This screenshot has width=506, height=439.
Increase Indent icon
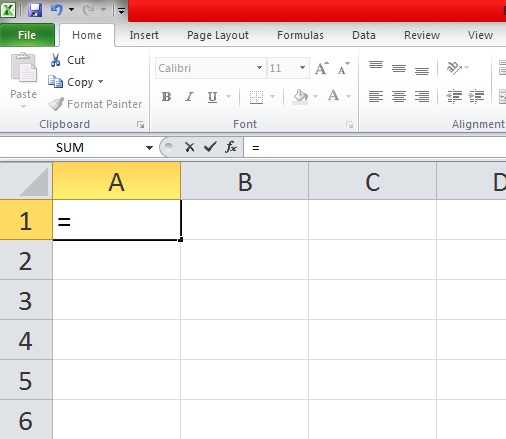tap(476, 97)
